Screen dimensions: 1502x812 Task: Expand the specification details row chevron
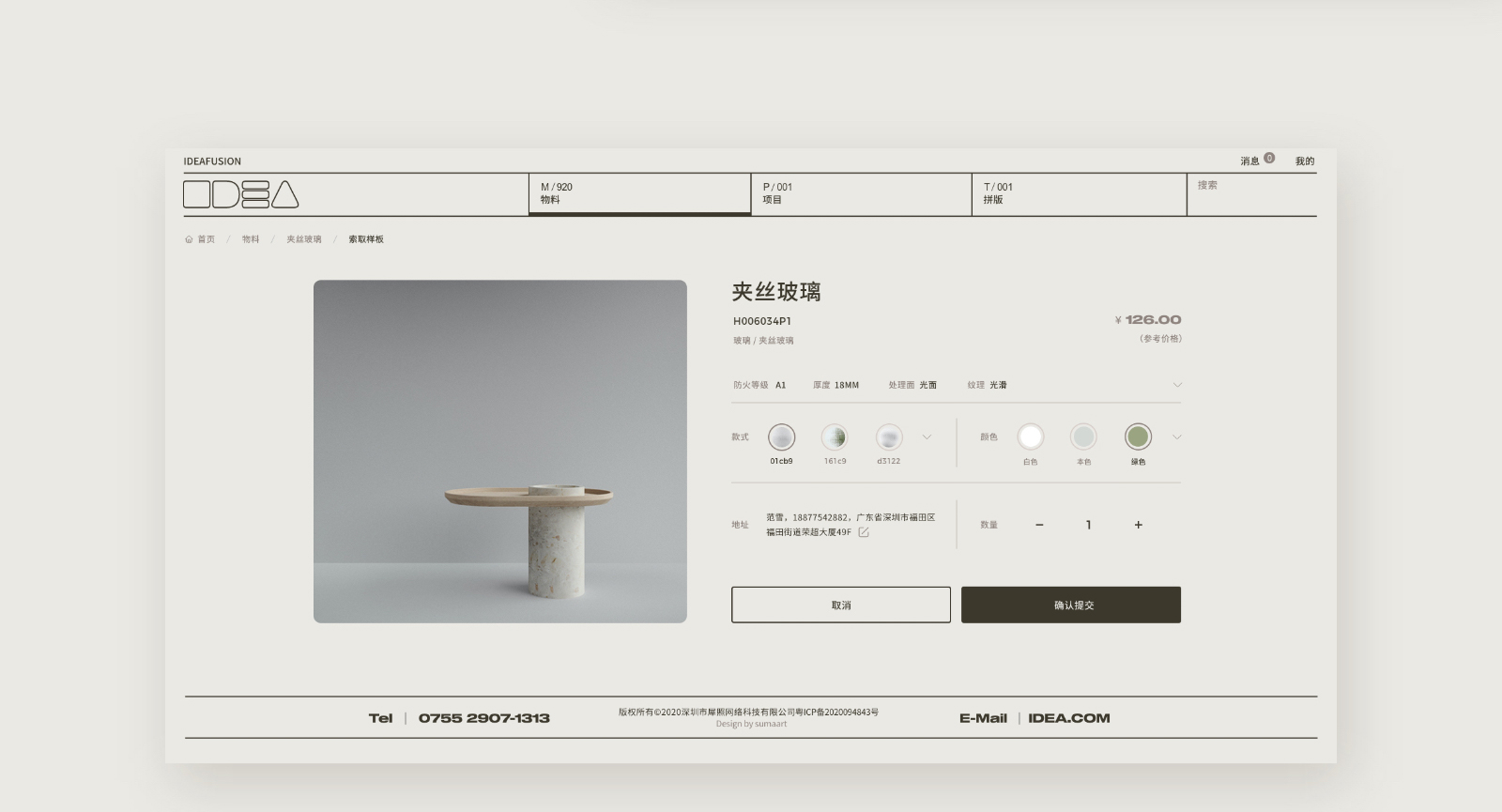point(1176,385)
